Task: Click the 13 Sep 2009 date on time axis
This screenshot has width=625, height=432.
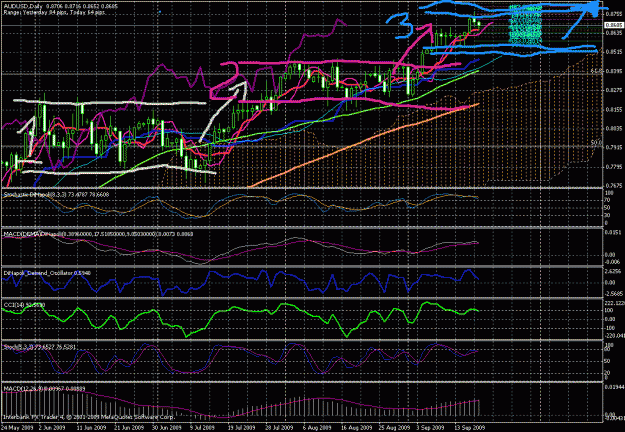Action: pyautogui.click(x=470, y=428)
